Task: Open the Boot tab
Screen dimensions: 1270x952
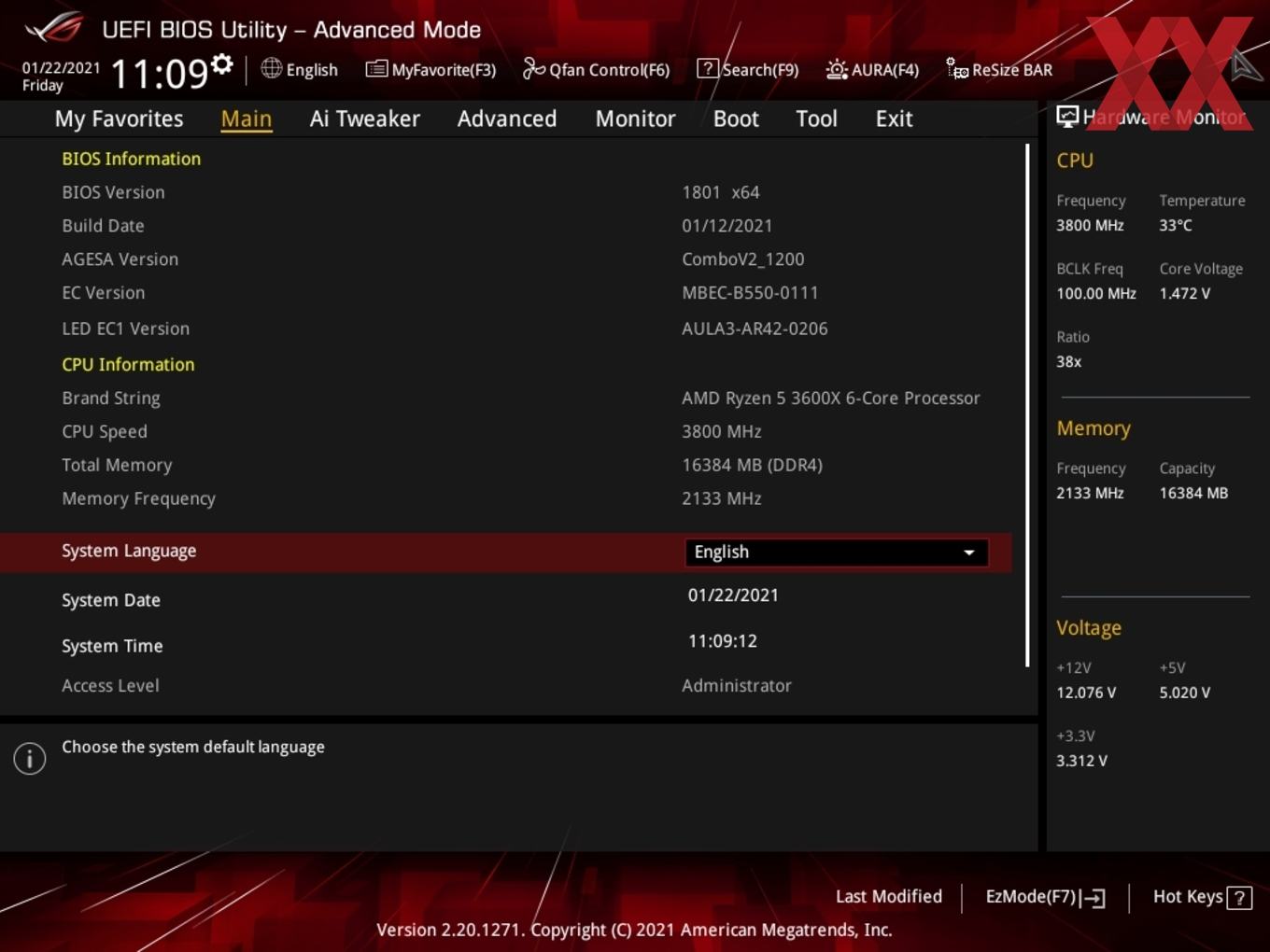Action: click(x=736, y=119)
